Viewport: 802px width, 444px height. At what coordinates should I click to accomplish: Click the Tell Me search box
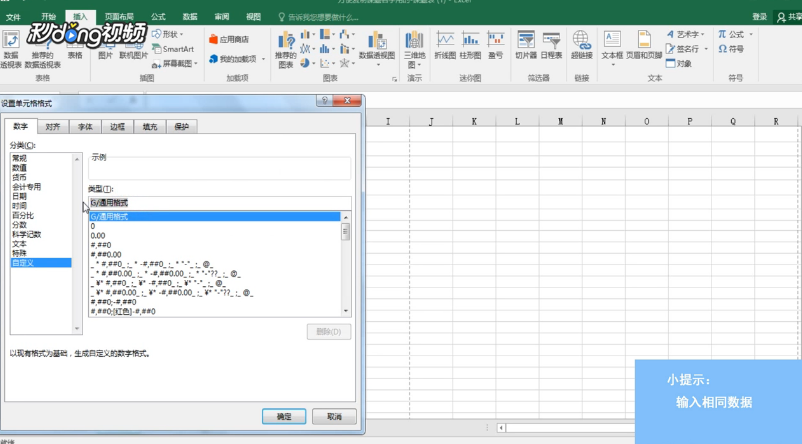318,17
